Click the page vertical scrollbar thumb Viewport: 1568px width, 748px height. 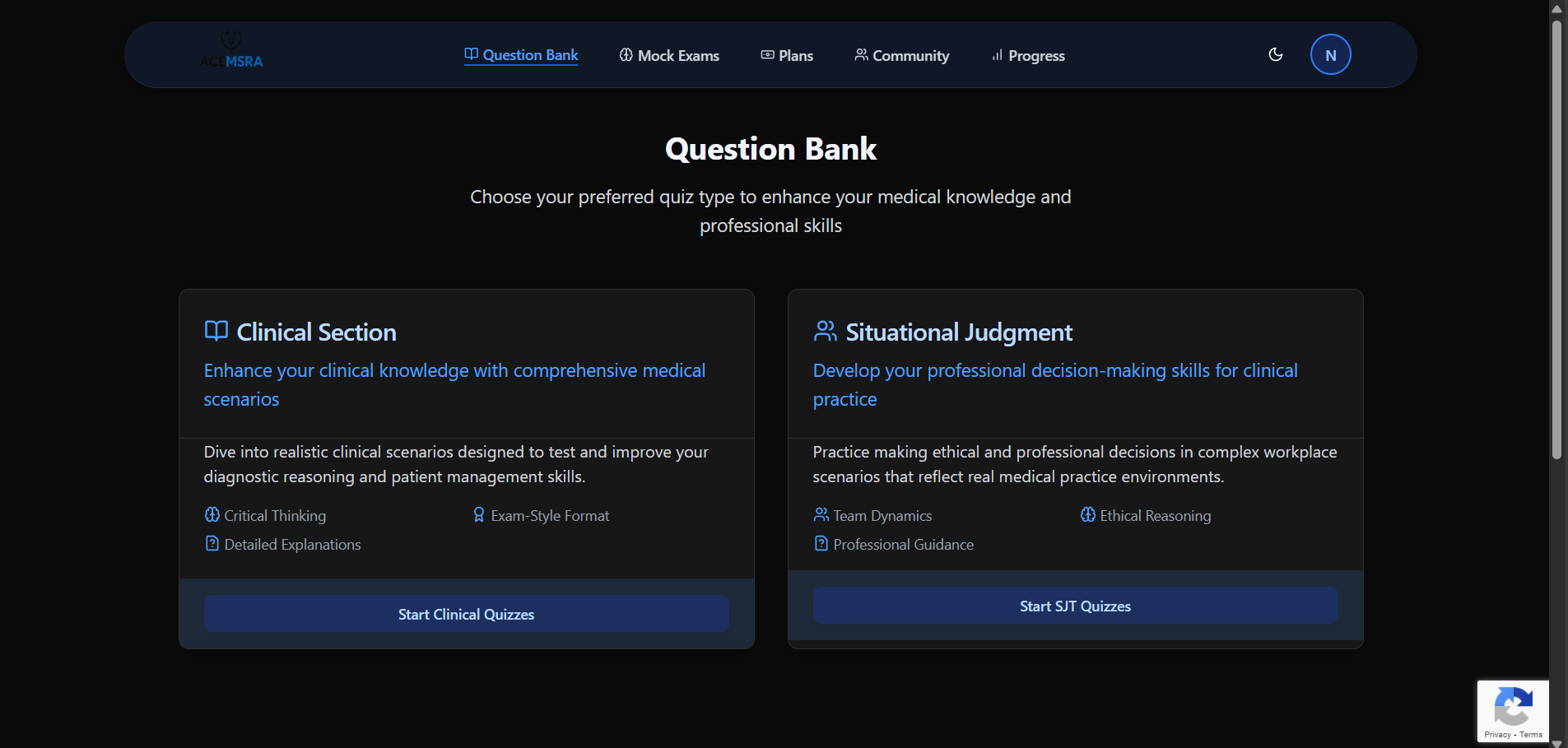[1556, 239]
